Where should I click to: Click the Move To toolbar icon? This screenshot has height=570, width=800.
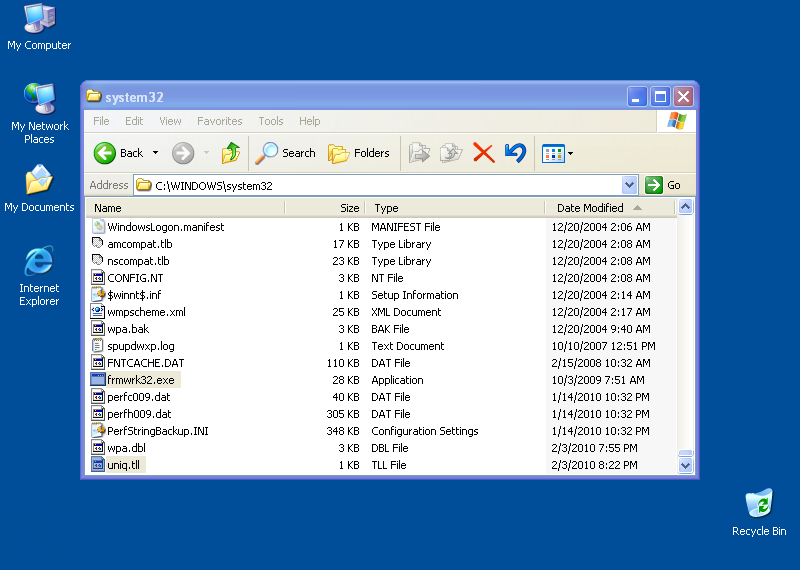(x=419, y=153)
